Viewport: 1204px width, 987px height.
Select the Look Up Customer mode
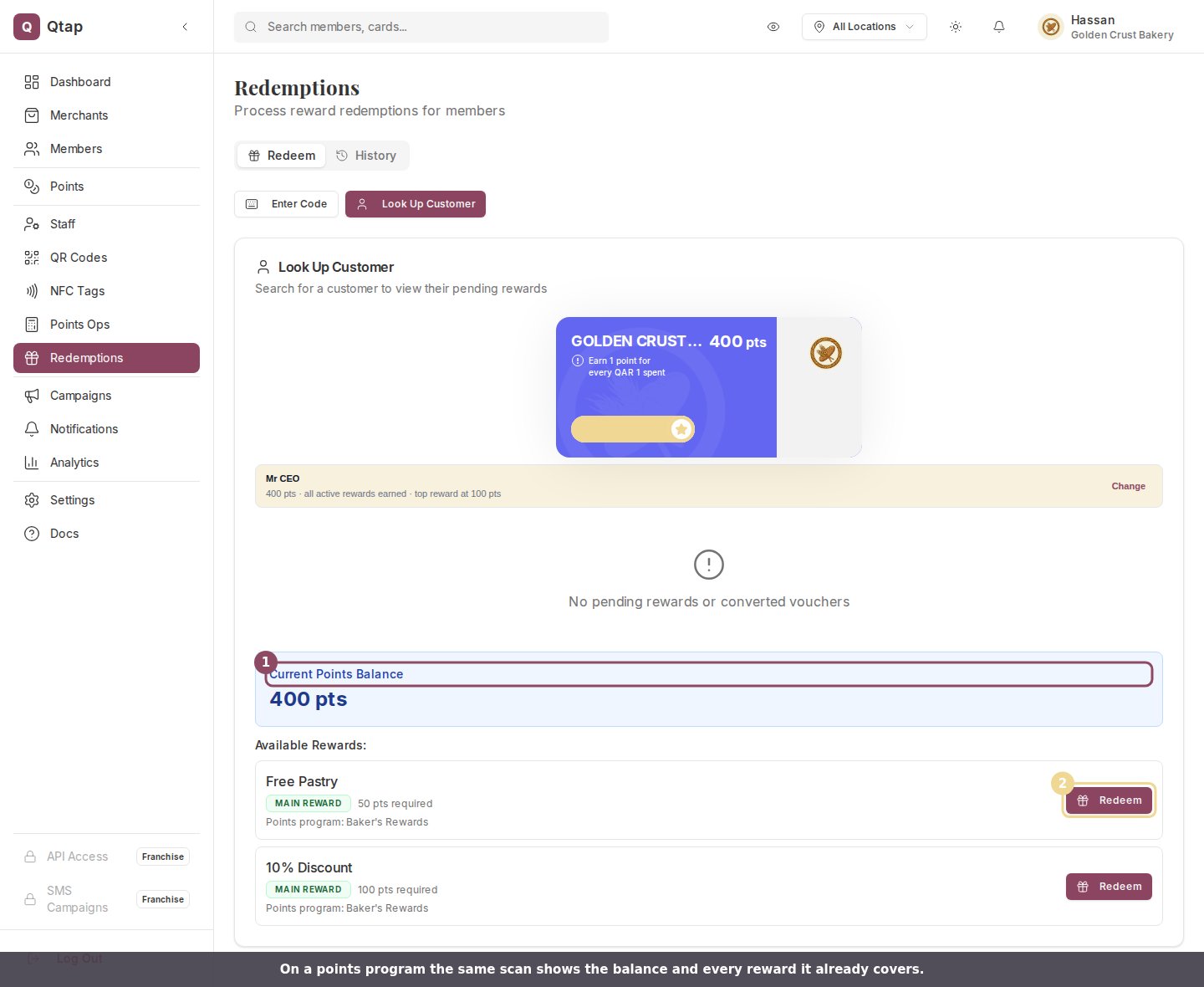click(416, 204)
